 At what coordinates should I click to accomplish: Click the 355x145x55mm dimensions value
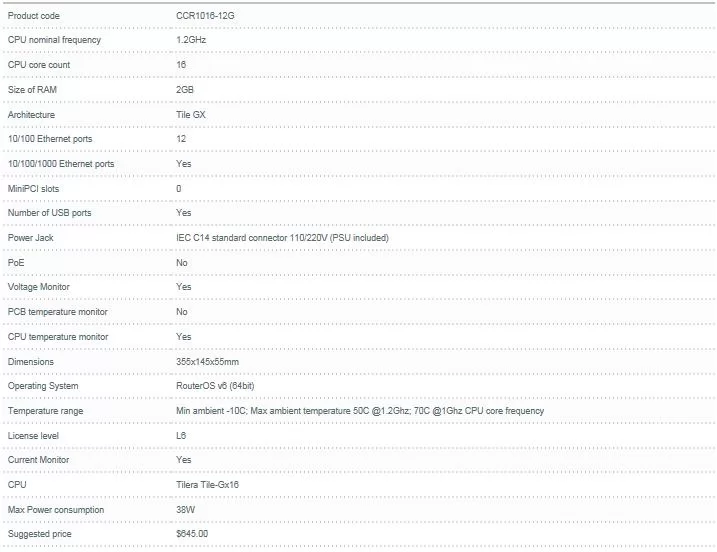pos(207,362)
